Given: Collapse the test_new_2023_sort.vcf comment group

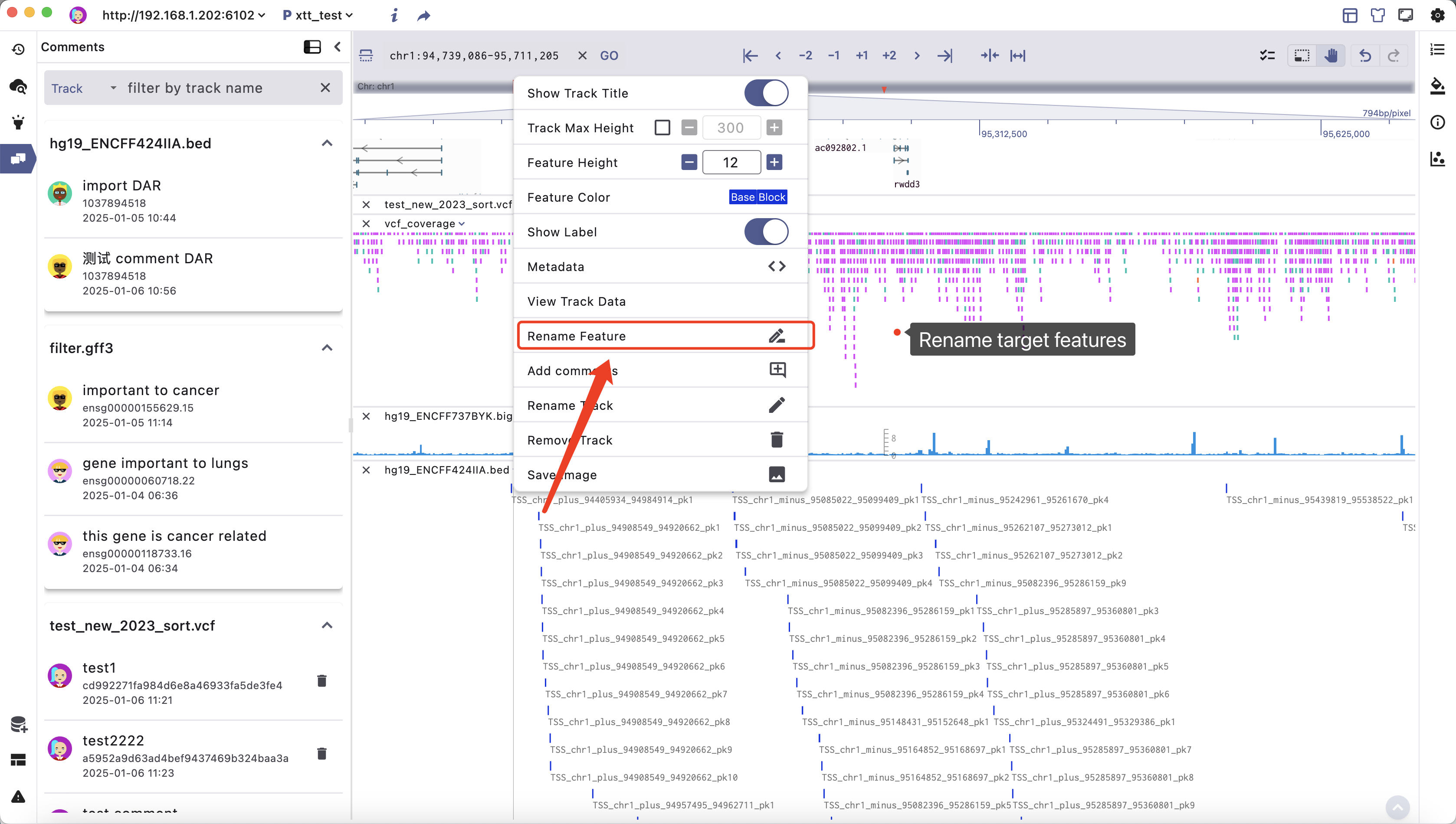Looking at the screenshot, I should pyautogui.click(x=327, y=625).
